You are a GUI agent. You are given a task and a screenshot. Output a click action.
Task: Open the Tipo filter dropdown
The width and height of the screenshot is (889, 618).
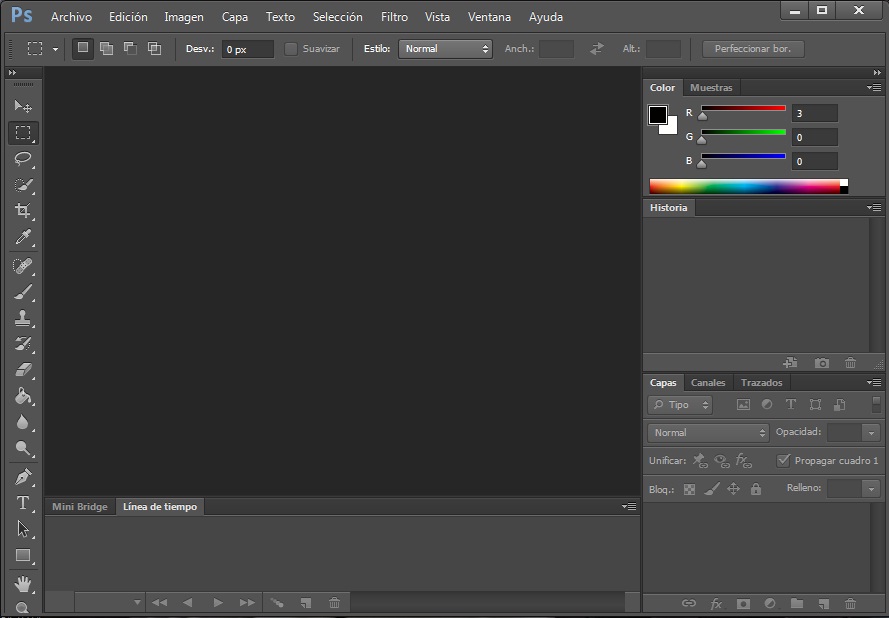pos(680,405)
